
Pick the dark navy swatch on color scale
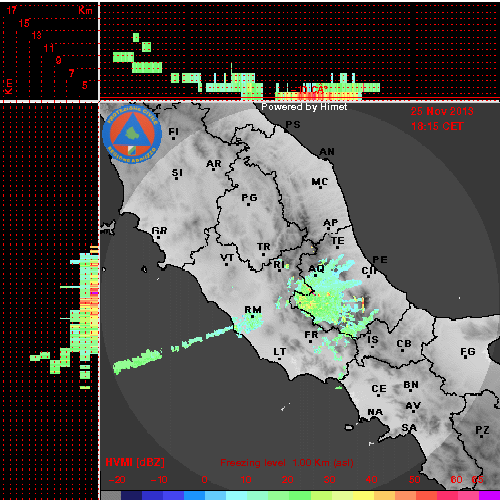click(x=131, y=495)
